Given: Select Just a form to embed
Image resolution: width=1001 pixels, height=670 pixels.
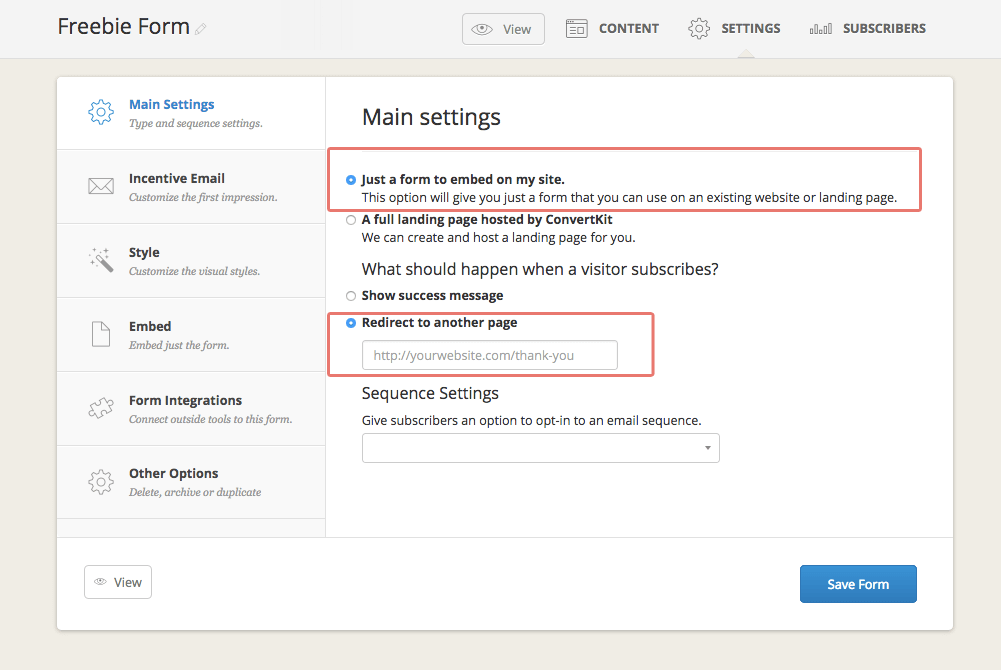Looking at the screenshot, I should point(351,180).
